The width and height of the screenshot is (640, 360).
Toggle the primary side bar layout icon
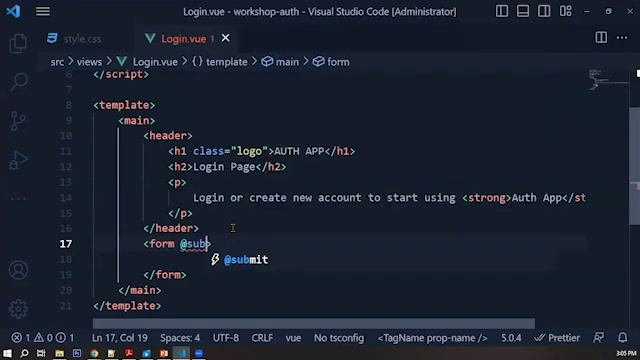502,11
